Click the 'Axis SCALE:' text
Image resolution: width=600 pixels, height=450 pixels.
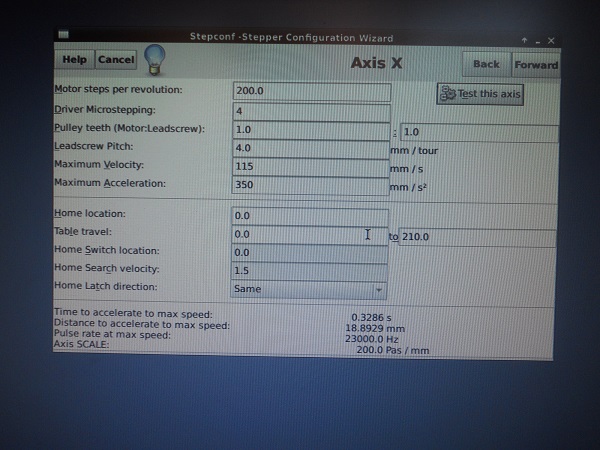(81, 344)
